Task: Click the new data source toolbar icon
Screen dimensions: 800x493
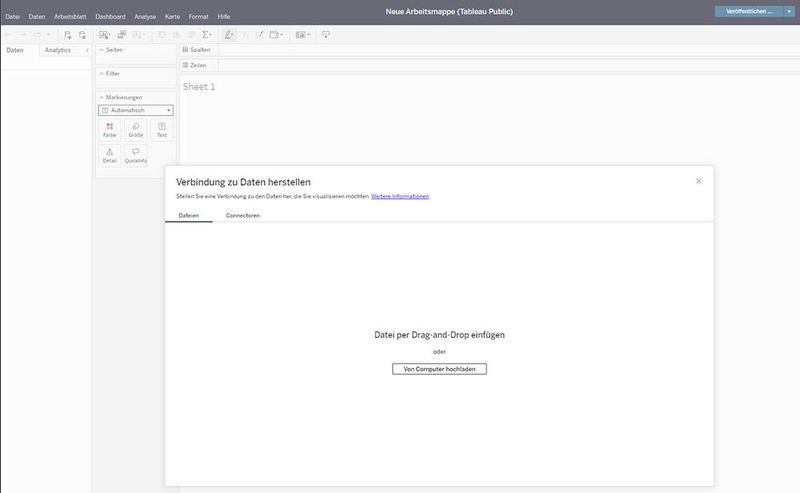Action: (68, 34)
